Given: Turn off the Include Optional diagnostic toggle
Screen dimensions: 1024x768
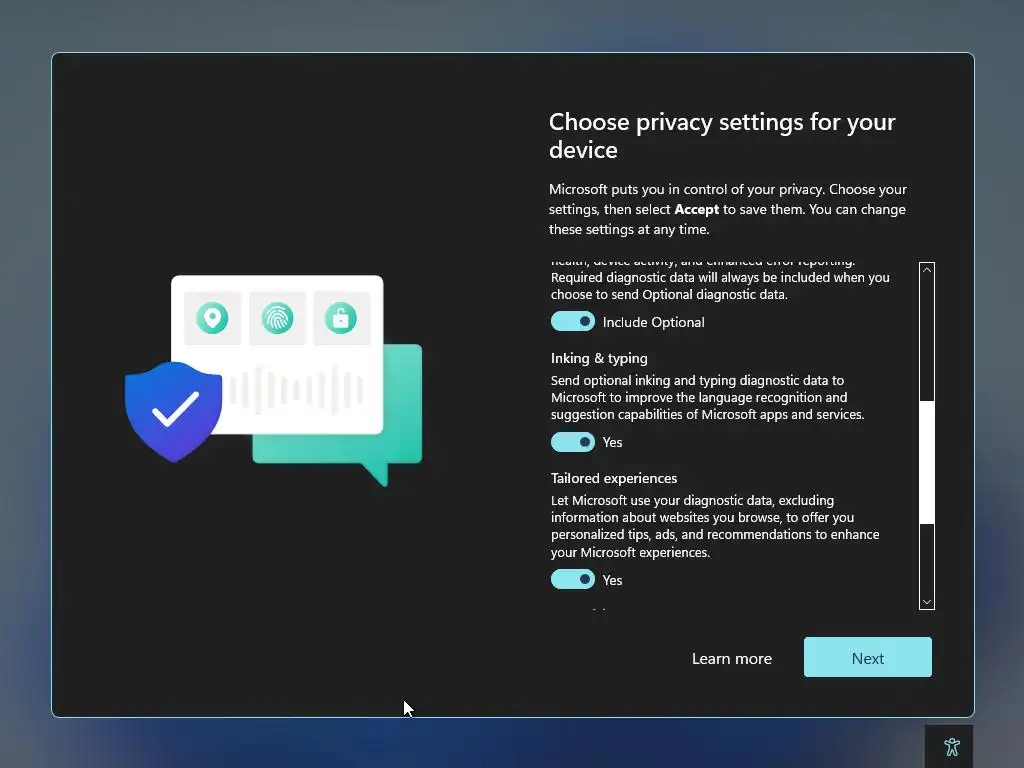Looking at the screenshot, I should [x=573, y=321].
